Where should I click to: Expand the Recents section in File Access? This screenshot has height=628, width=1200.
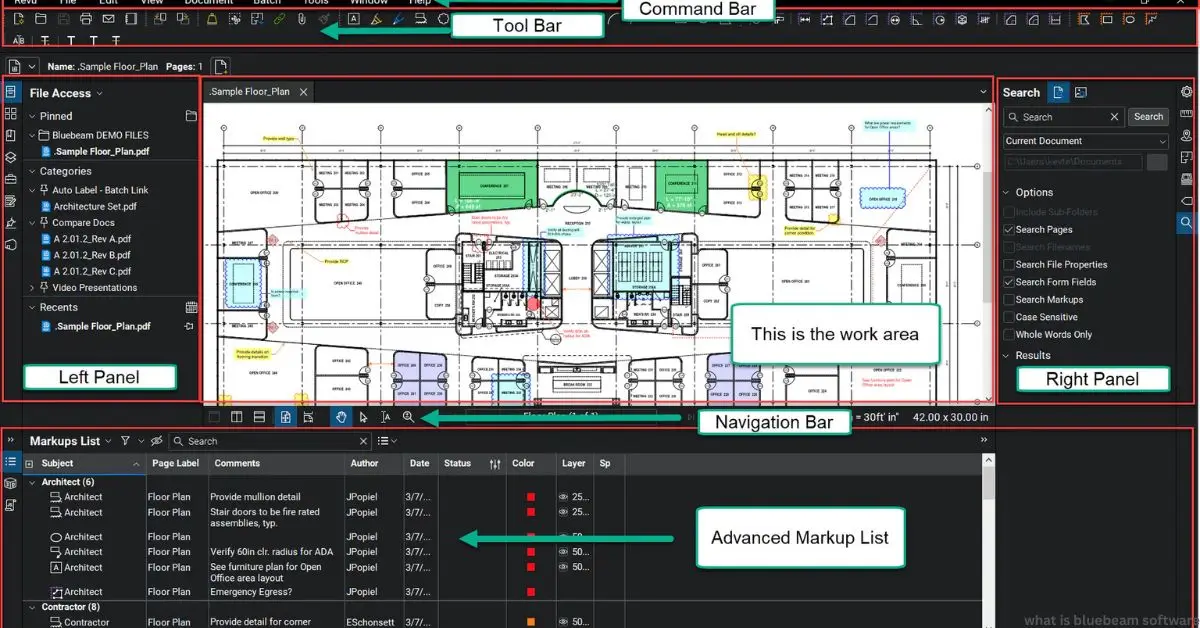(x=33, y=307)
